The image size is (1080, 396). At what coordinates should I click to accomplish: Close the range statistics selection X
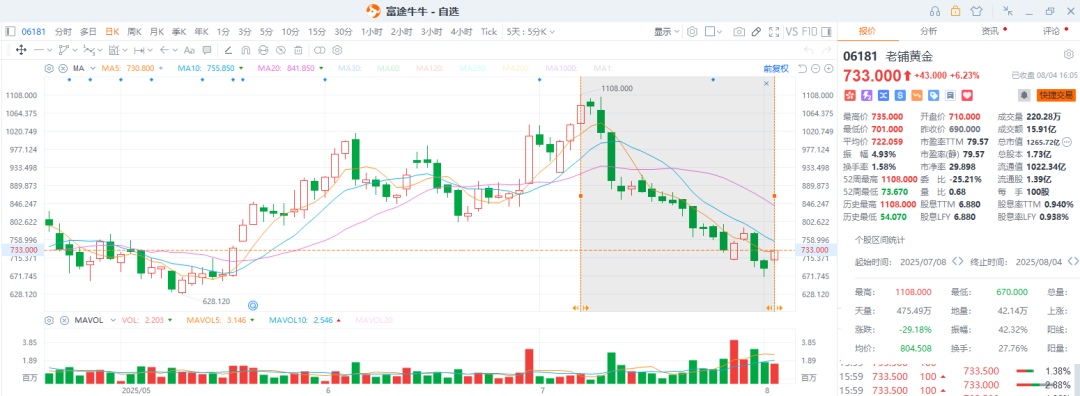pos(767,83)
